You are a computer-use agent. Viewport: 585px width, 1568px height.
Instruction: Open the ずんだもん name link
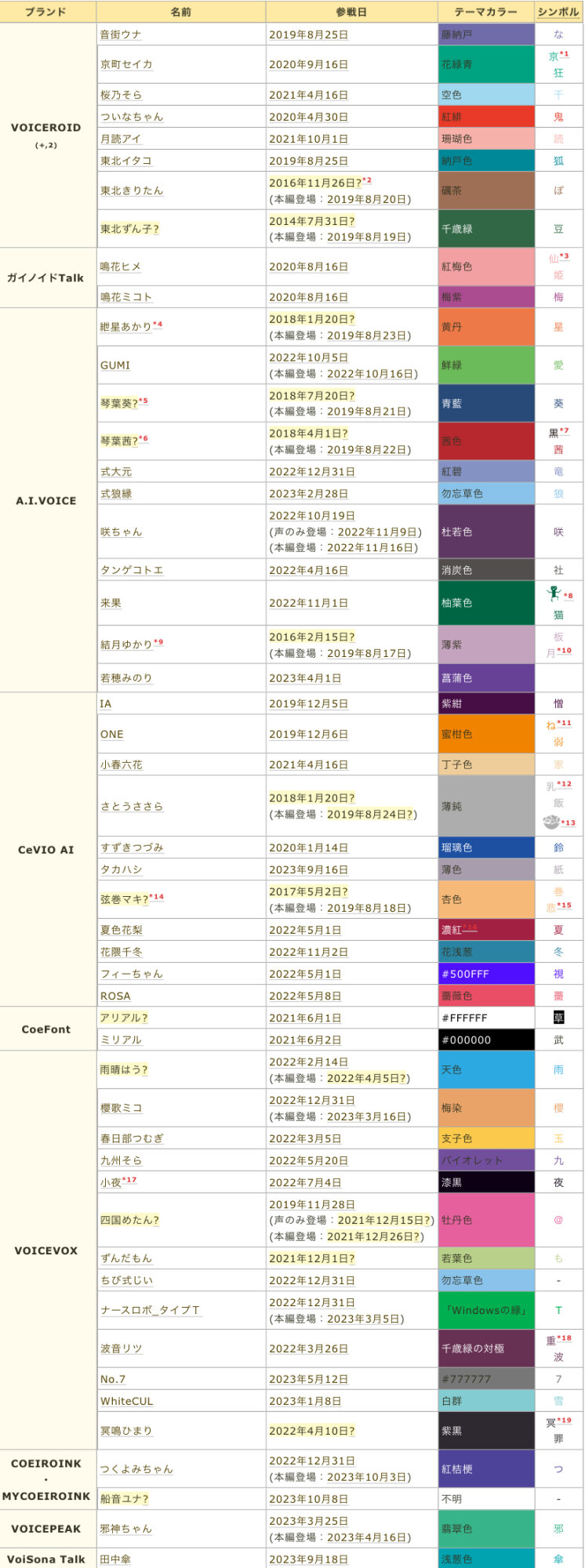[x=126, y=1258]
